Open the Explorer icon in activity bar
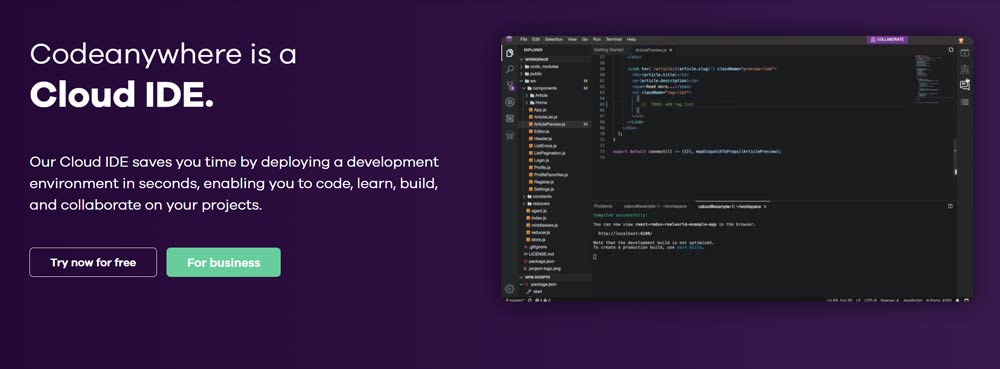This screenshot has width=1000, height=369. (x=510, y=53)
